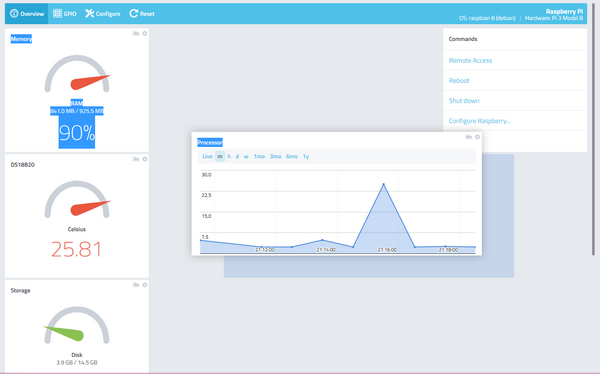Screen dimensions: 600x374
Task: Click the Raspberry Pi device name
Action: tap(564, 11)
